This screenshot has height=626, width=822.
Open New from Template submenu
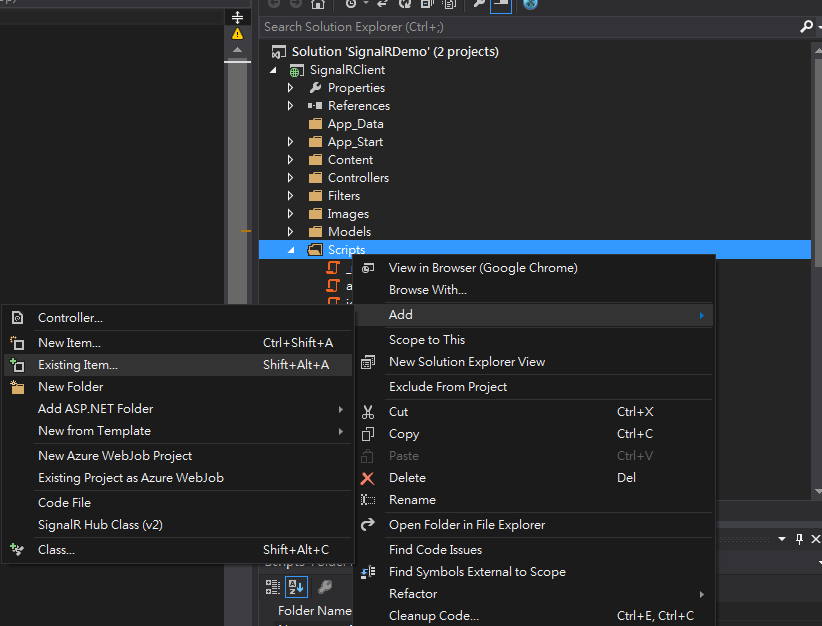(178, 431)
